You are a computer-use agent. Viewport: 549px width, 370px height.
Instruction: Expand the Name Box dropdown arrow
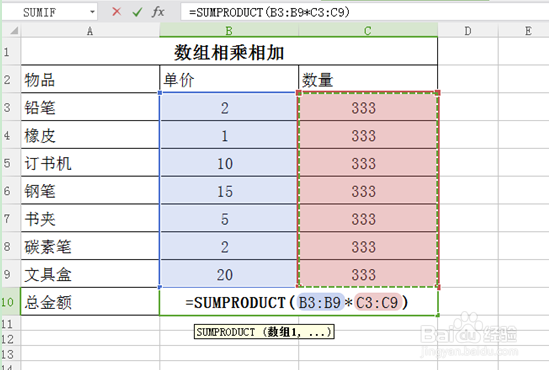click(92, 12)
